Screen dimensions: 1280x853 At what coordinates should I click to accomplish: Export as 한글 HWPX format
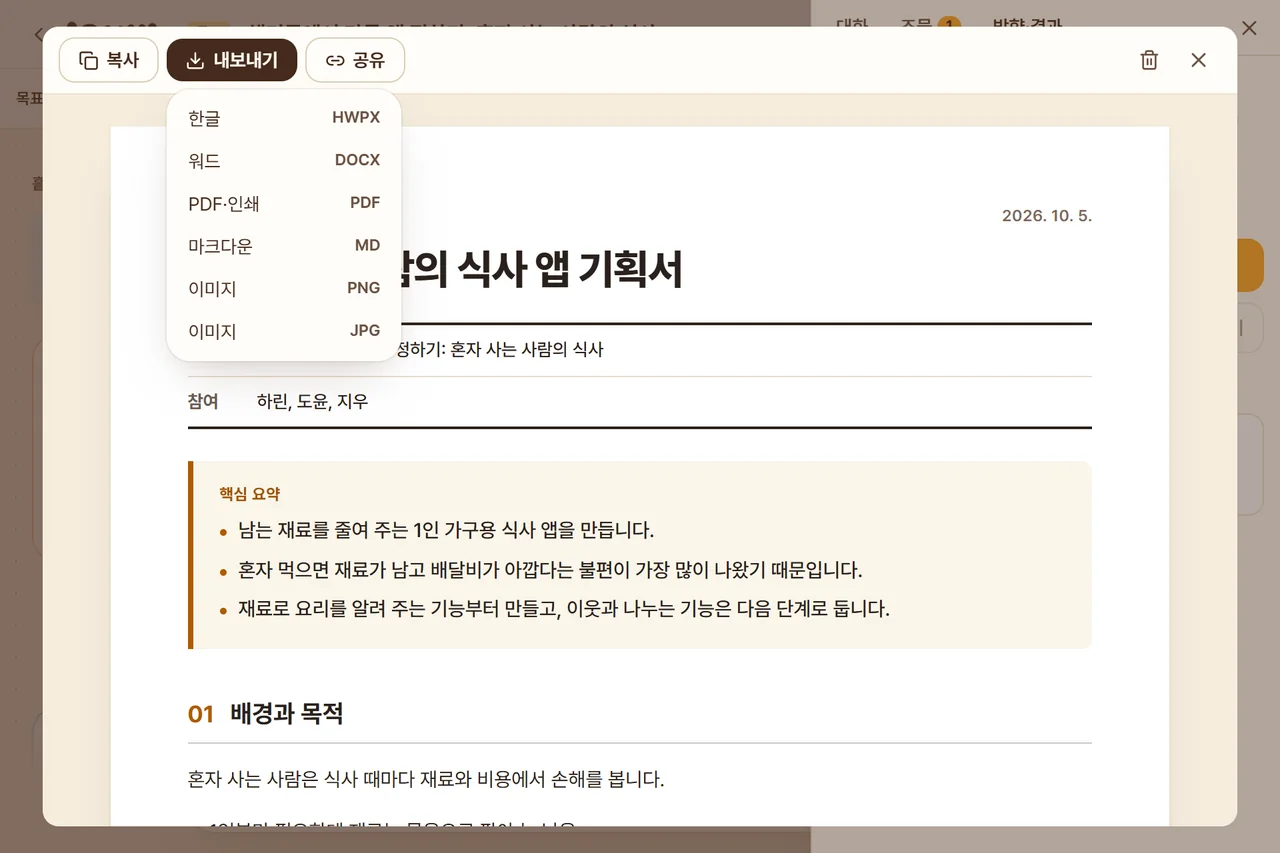(284, 118)
